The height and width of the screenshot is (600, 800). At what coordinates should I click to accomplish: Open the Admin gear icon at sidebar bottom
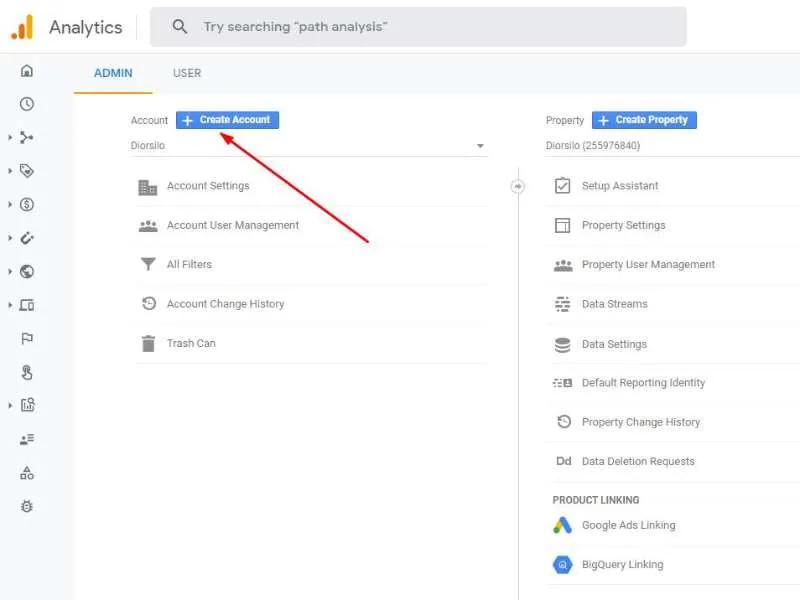click(27, 506)
